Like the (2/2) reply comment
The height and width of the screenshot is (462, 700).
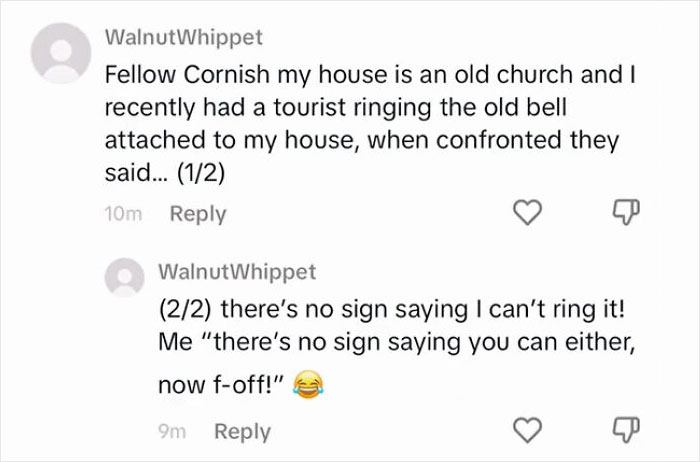point(530,431)
